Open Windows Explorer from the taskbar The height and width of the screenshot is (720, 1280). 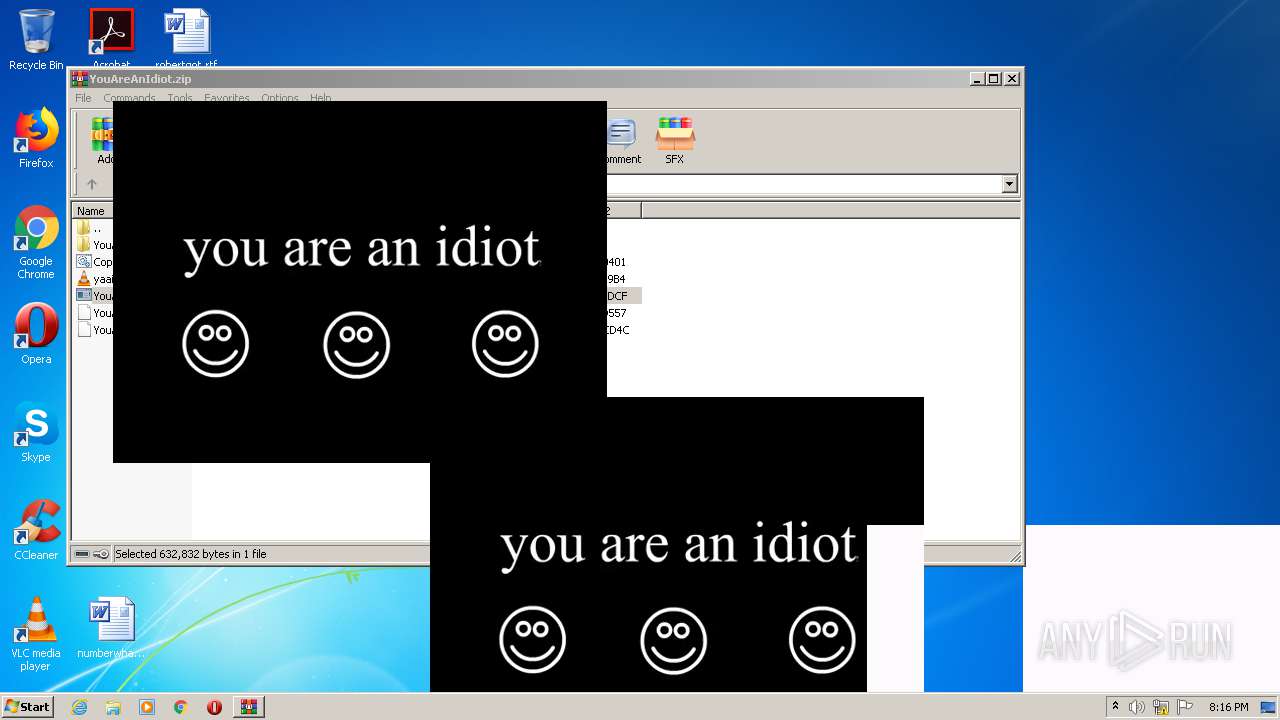coord(113,707)
